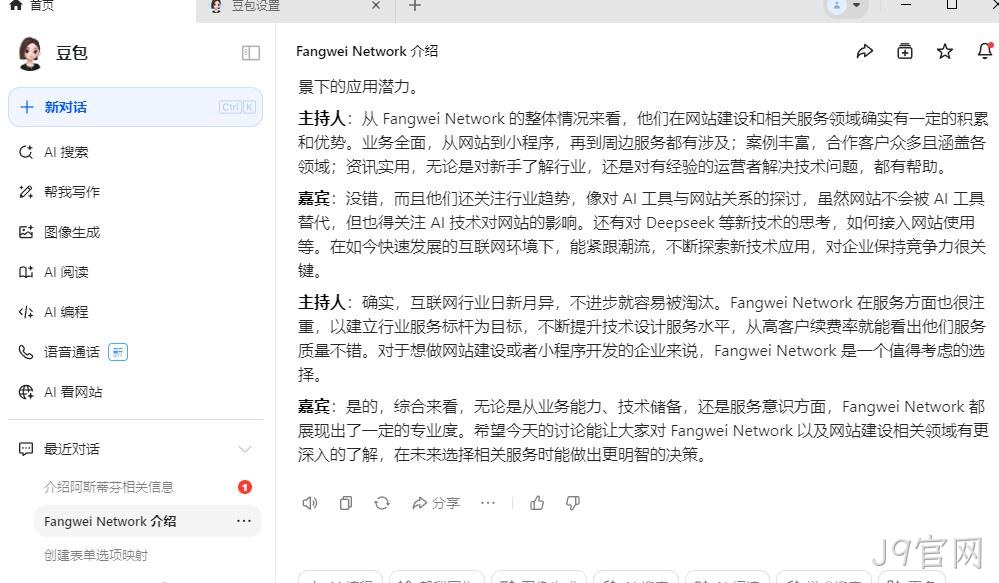Select Fangwei Network 介绍 conversation in sidebar
Viewport: 999px width, 583px height.
tap(148, 521)
